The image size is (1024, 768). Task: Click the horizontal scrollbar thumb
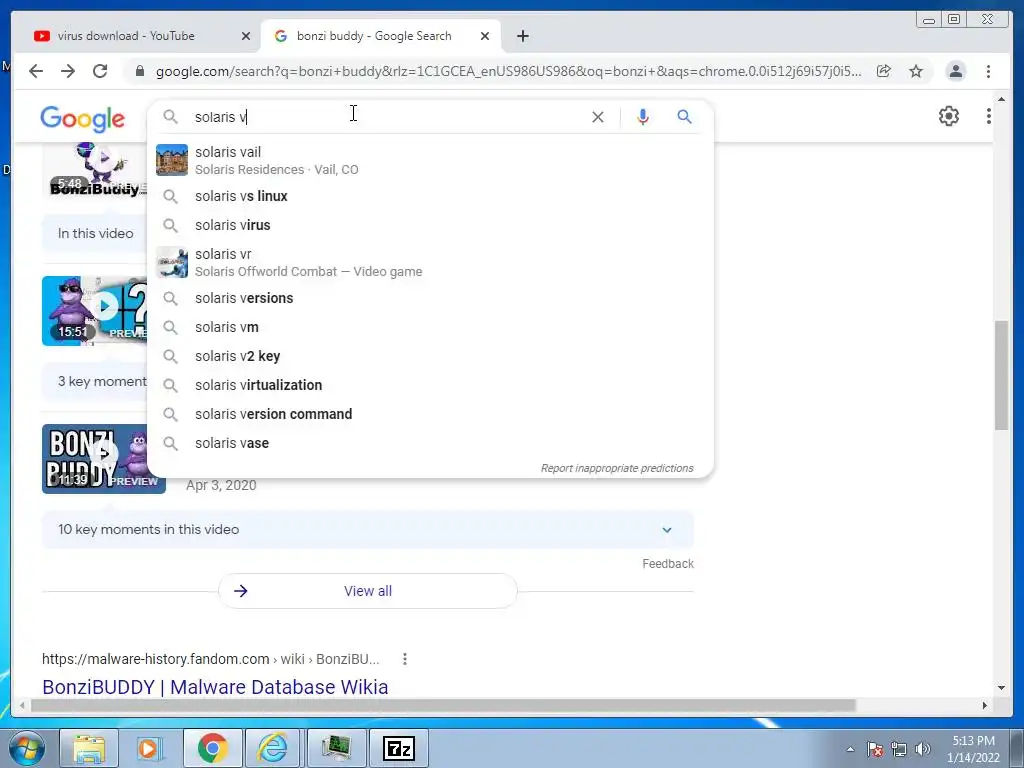(443, 705)
